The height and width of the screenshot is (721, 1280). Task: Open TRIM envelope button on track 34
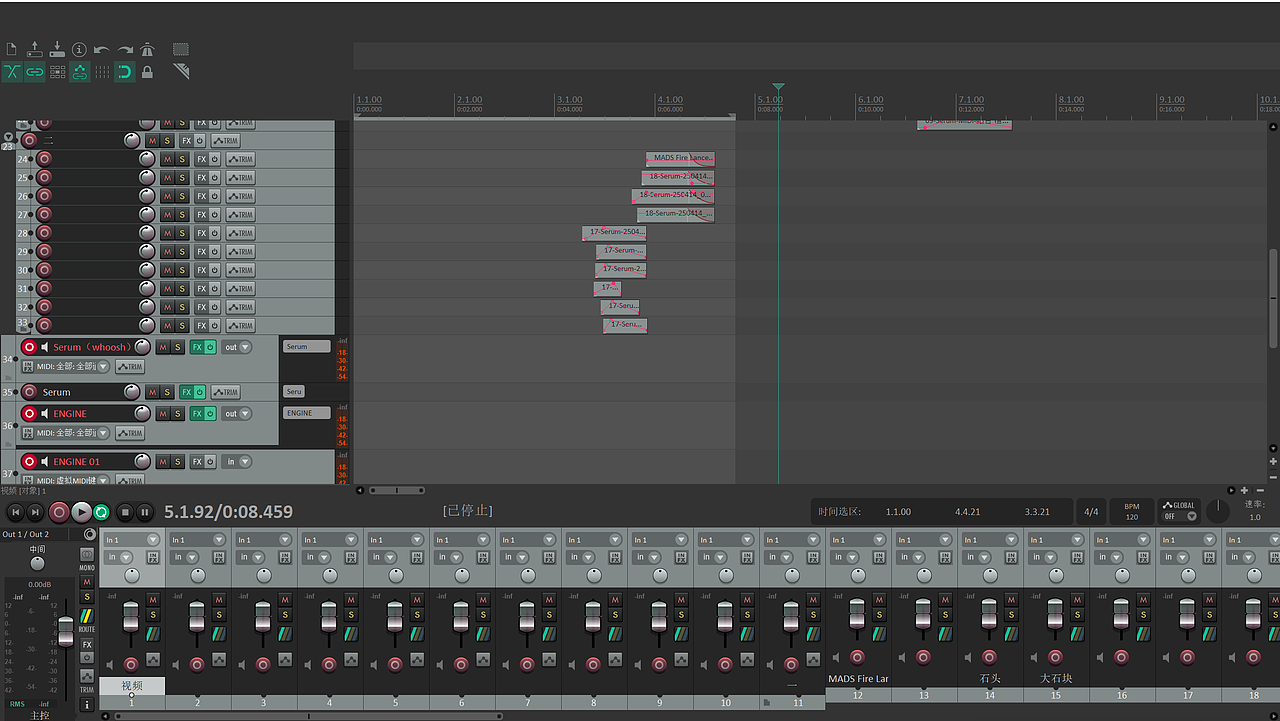click(x=129, y=367)
